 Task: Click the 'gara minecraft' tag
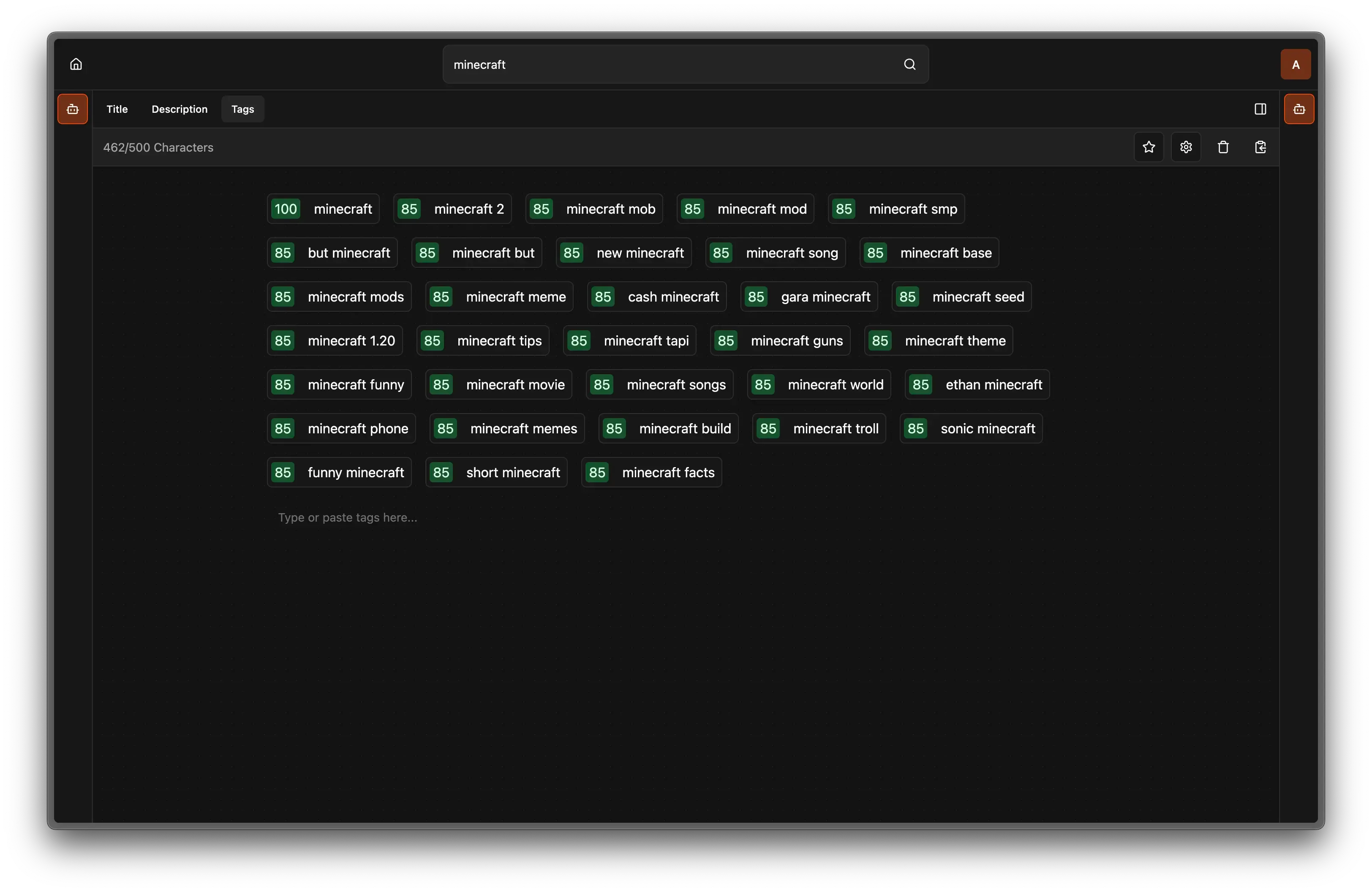point(809,296)
